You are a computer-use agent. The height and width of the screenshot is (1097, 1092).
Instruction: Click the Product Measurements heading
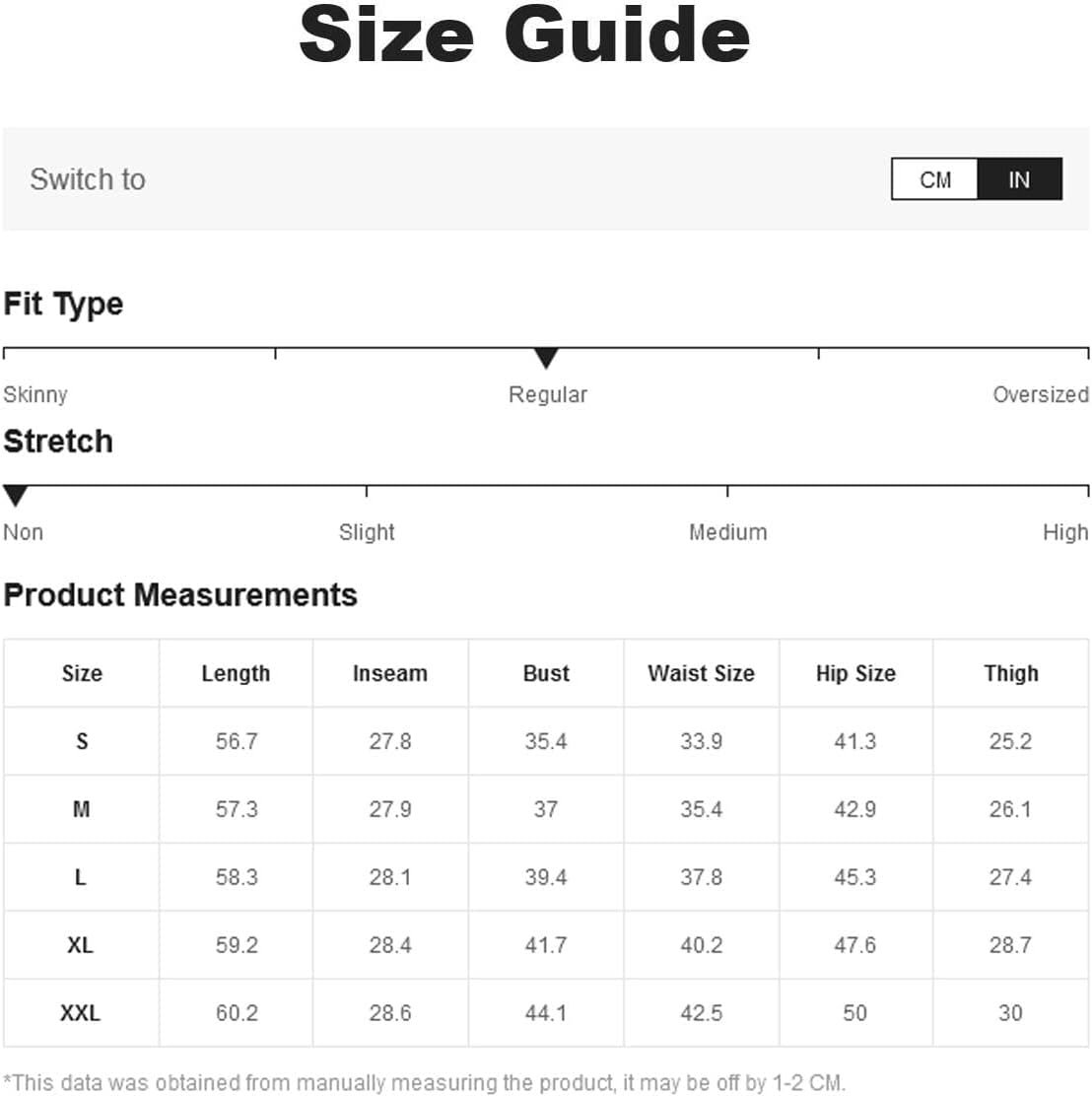(180, 595)
